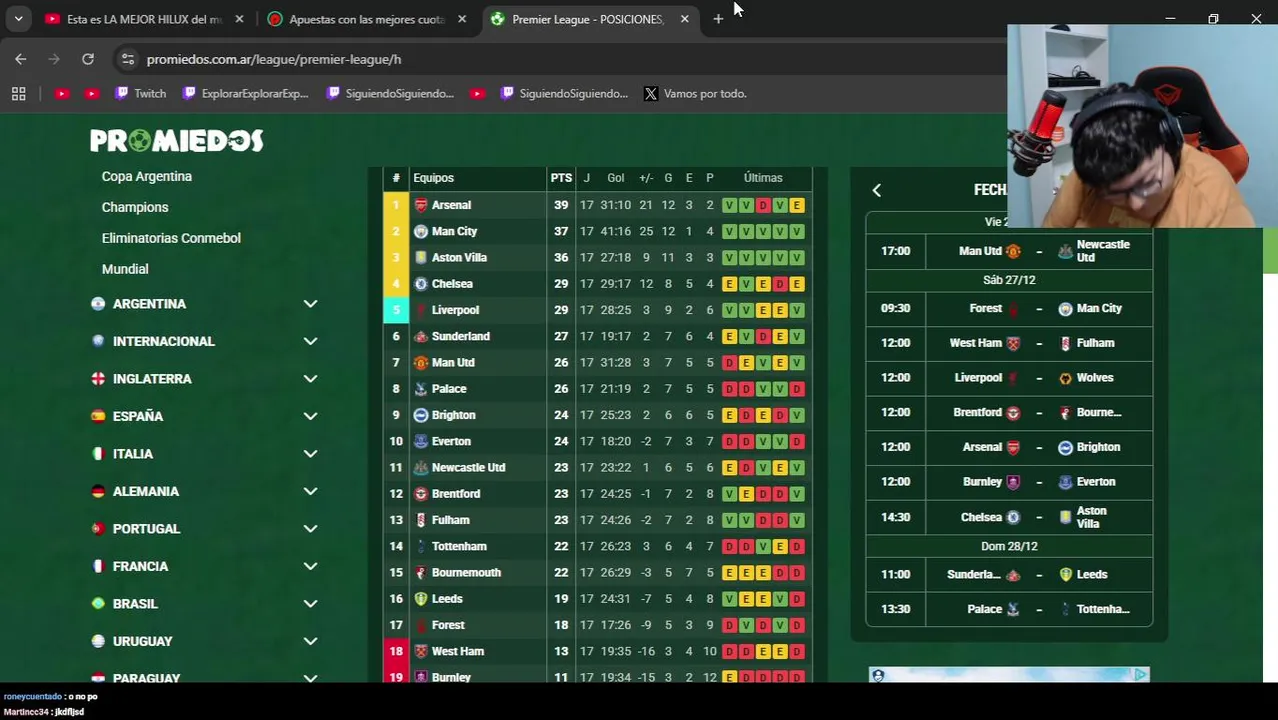The height and width of the screenshot is (720, 1278).
Task: Click the Man City crest in standings
Action: click(x=421, y=231)
